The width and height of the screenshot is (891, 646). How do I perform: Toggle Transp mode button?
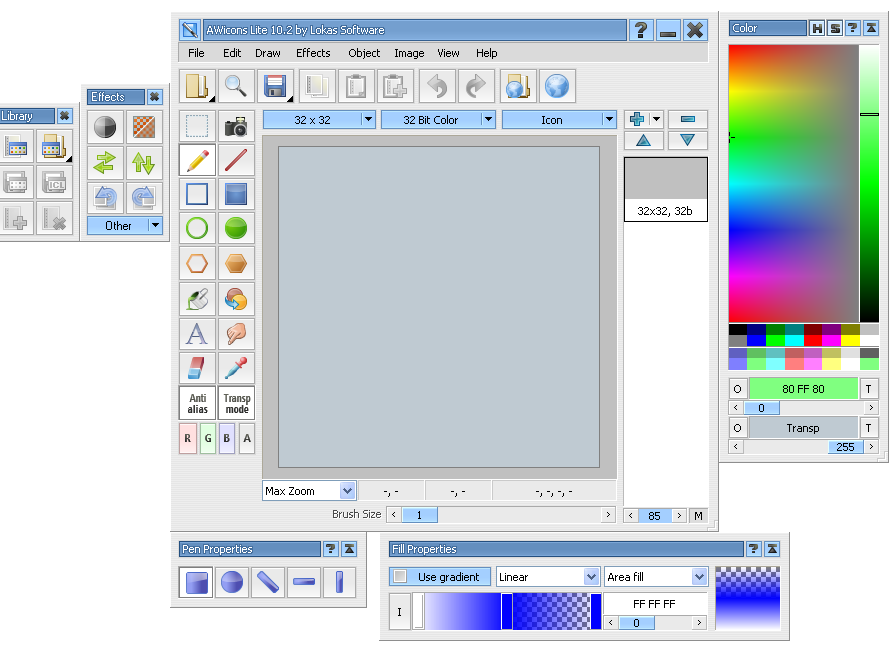point(236,403)
